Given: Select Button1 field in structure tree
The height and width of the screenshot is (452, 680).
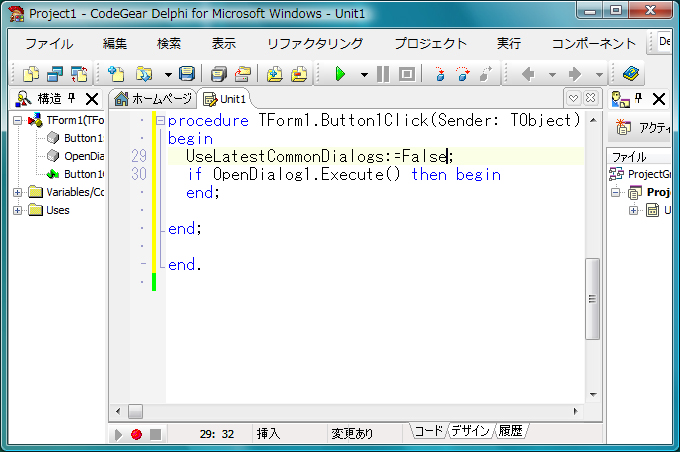Looking at the screenshot, I should (75, 138).
